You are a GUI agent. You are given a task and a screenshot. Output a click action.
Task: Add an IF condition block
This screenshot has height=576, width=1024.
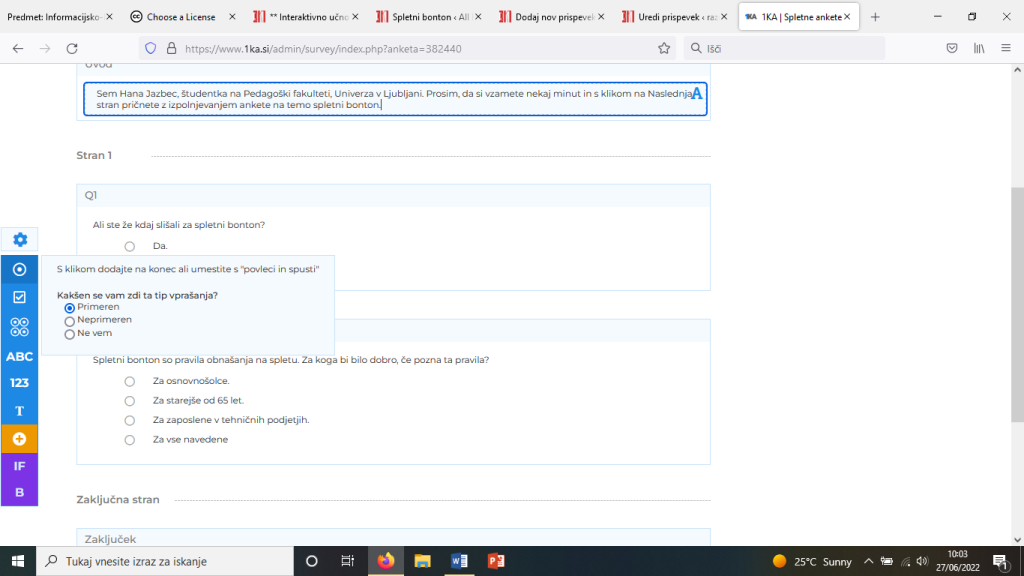20,466
